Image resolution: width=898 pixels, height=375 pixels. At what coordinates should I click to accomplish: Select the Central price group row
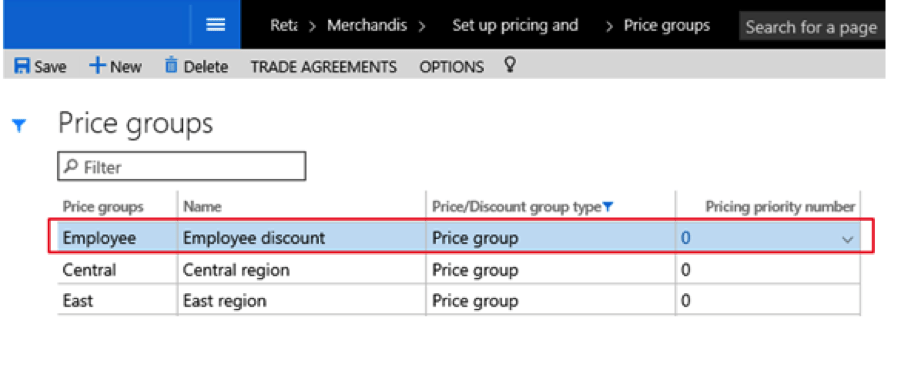(x=459, y=270)
